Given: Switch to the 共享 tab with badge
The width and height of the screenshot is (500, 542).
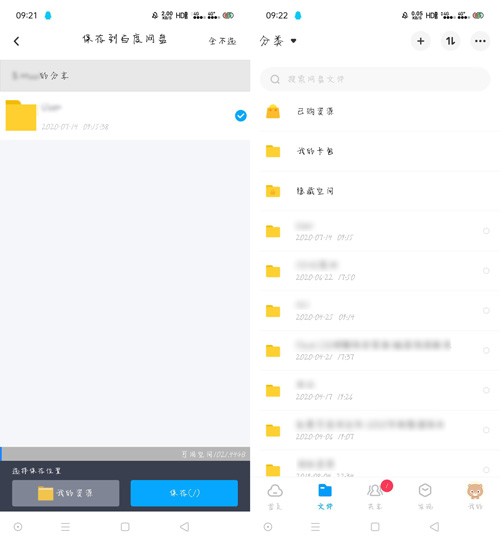Looking at the screenshot, I should 376,496.
